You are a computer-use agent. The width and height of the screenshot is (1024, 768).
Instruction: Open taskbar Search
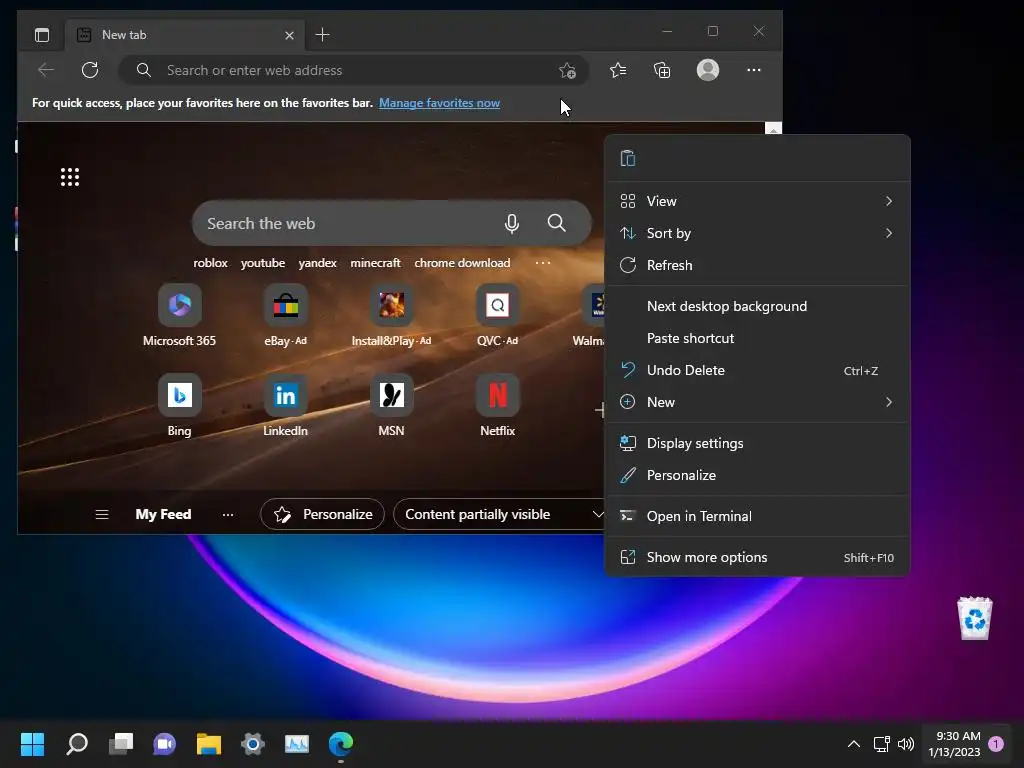point(77,744)
